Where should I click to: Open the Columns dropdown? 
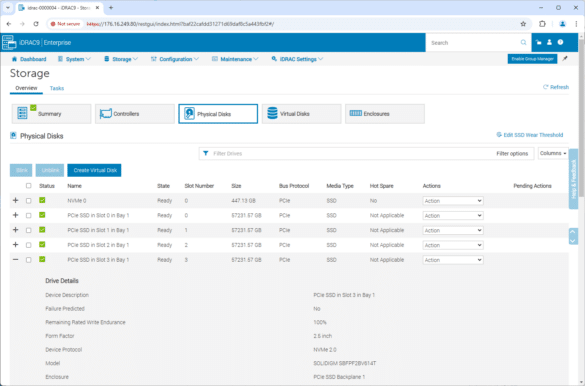[553, 153]
